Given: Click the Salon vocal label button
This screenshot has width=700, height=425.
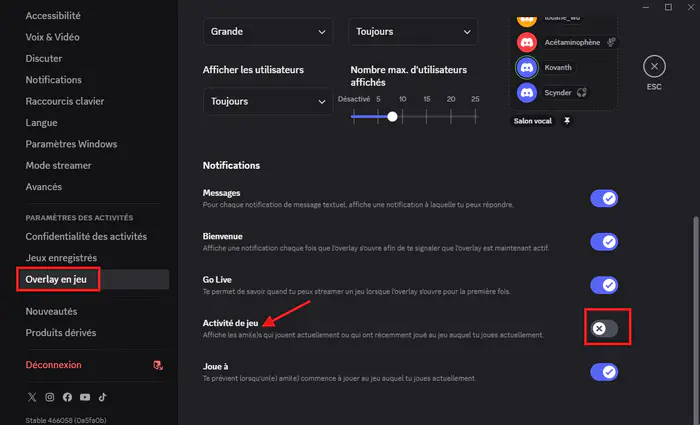Looking at the screenshot, I should point(533,121).
